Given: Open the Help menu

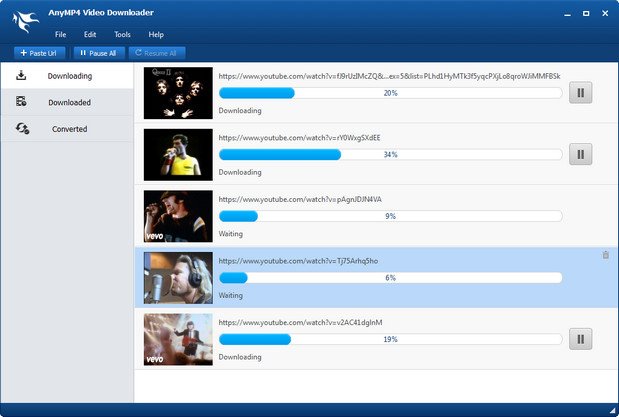Looking at the screenshot, I should tap(156, 34).
